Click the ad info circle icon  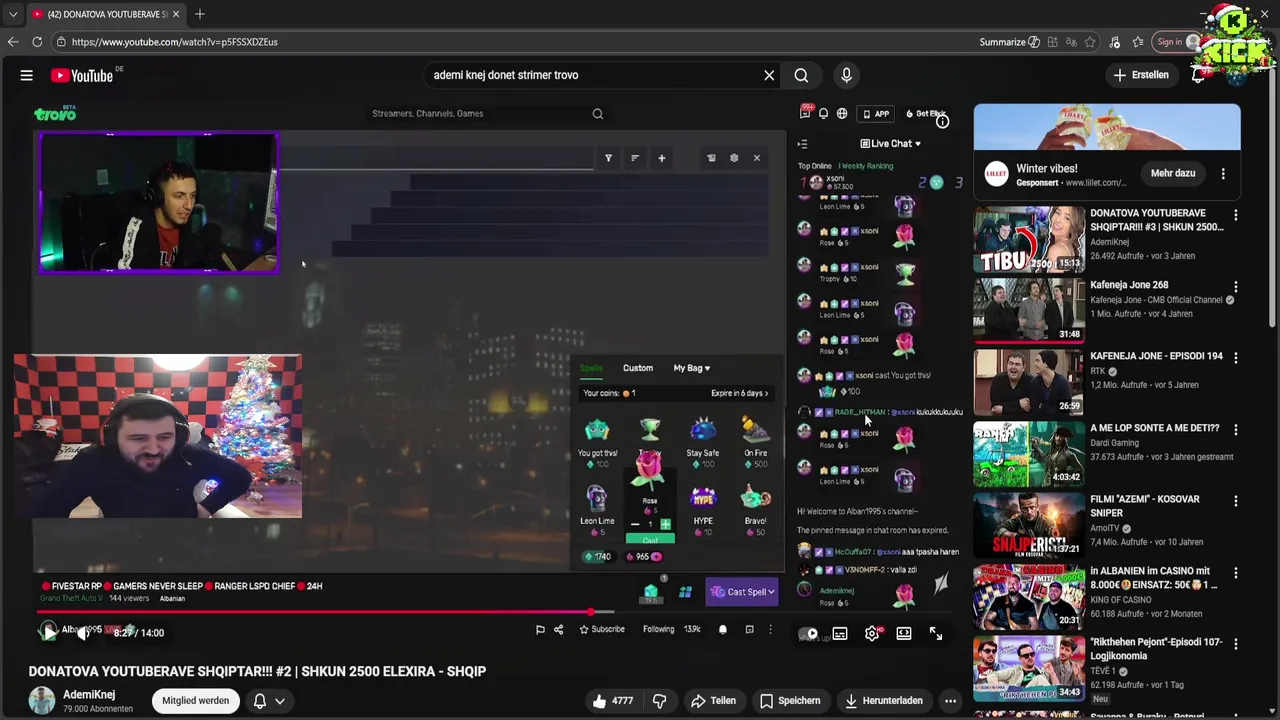942,121
